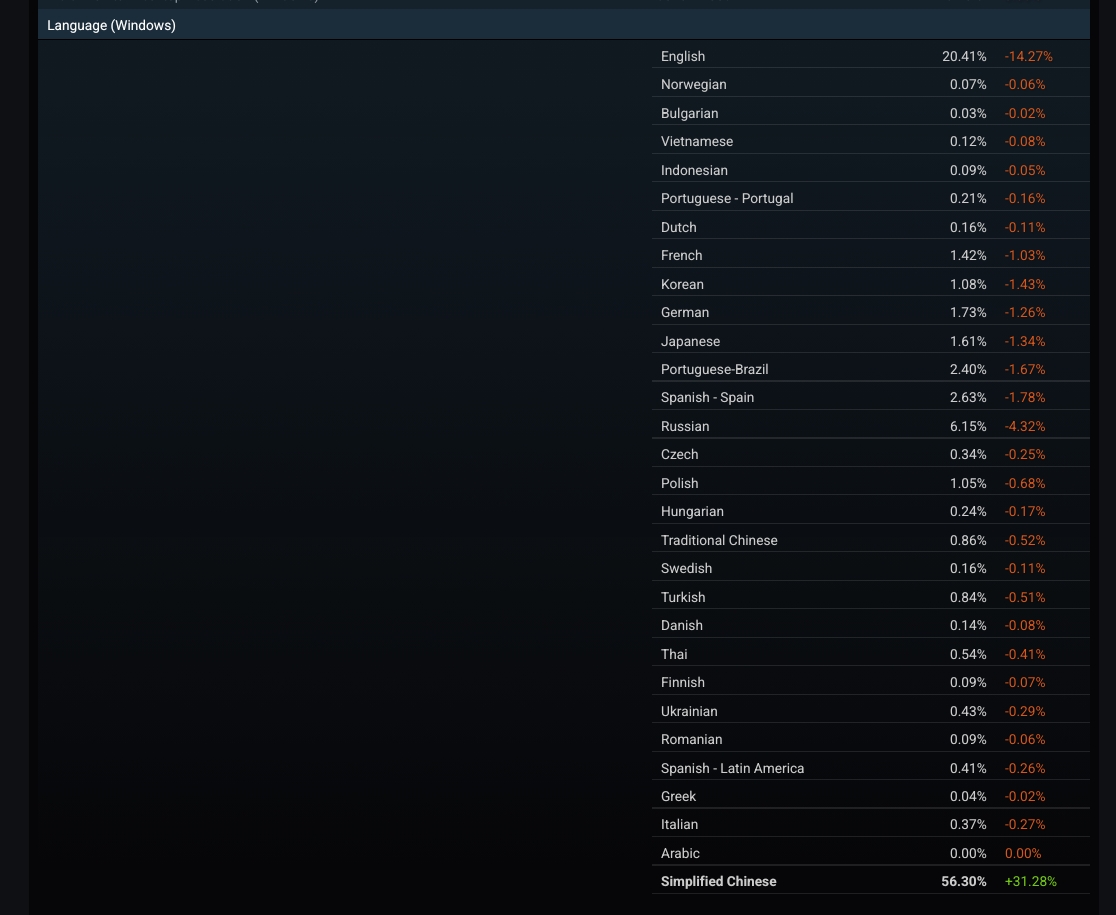This screenshot has width=1116, height=915.
Task: Click the Ukrainian row label
Action: (689, 711)
